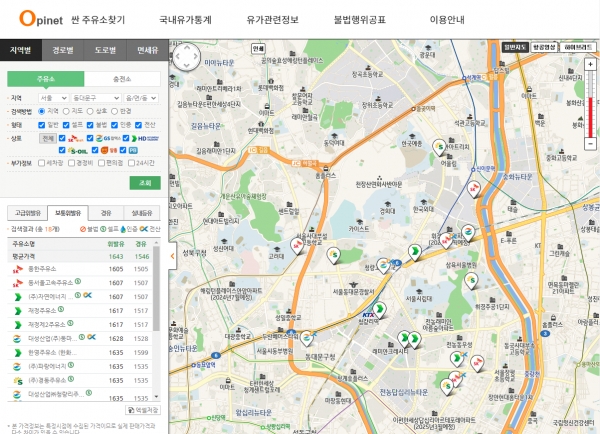Click the green 조회 search button
The width and height of the screenshot is (600, 434).
145,183
